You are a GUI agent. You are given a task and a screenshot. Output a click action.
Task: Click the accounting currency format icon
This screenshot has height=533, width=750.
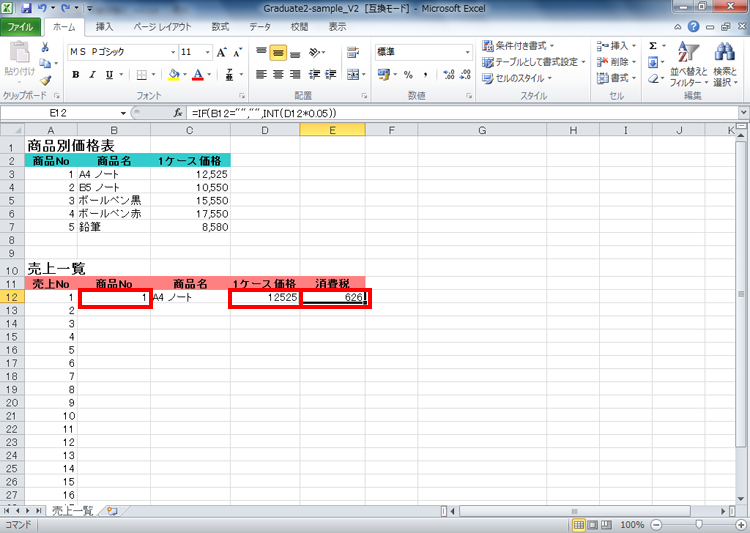point(384,75)
